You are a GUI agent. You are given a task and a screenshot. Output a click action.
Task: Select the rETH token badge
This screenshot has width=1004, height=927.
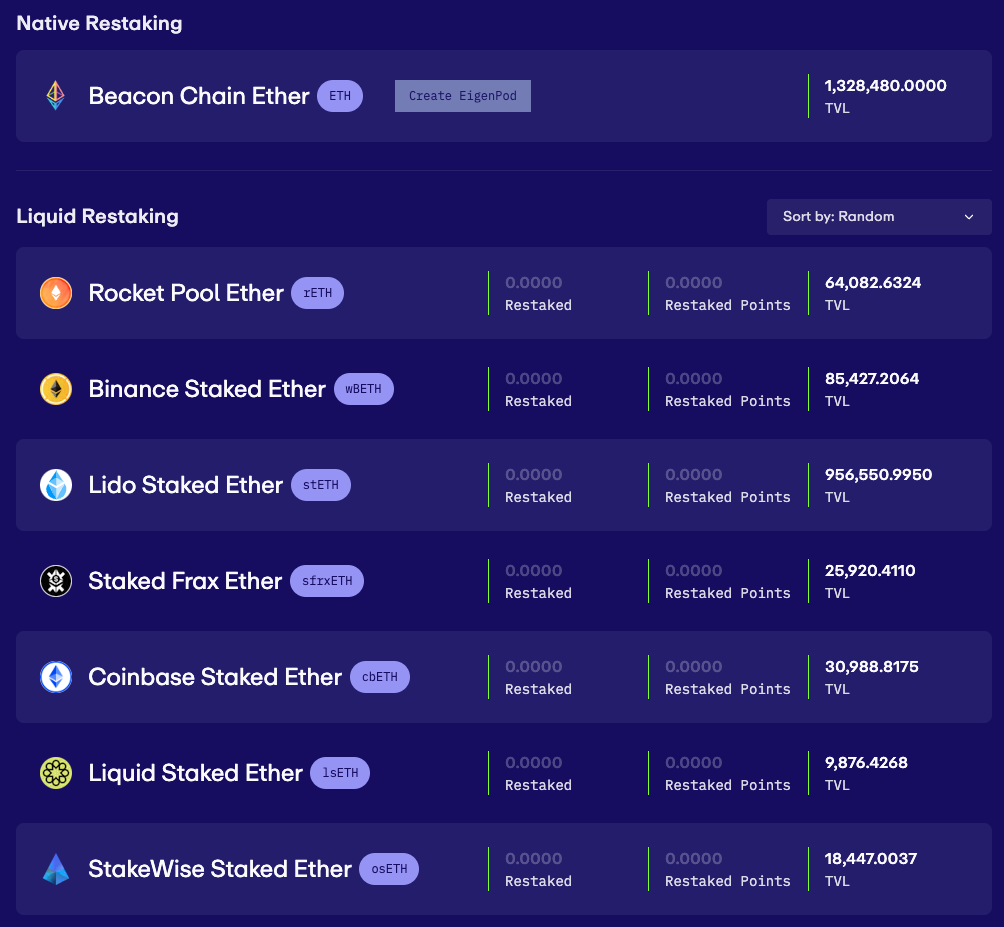tap(317, 293)
